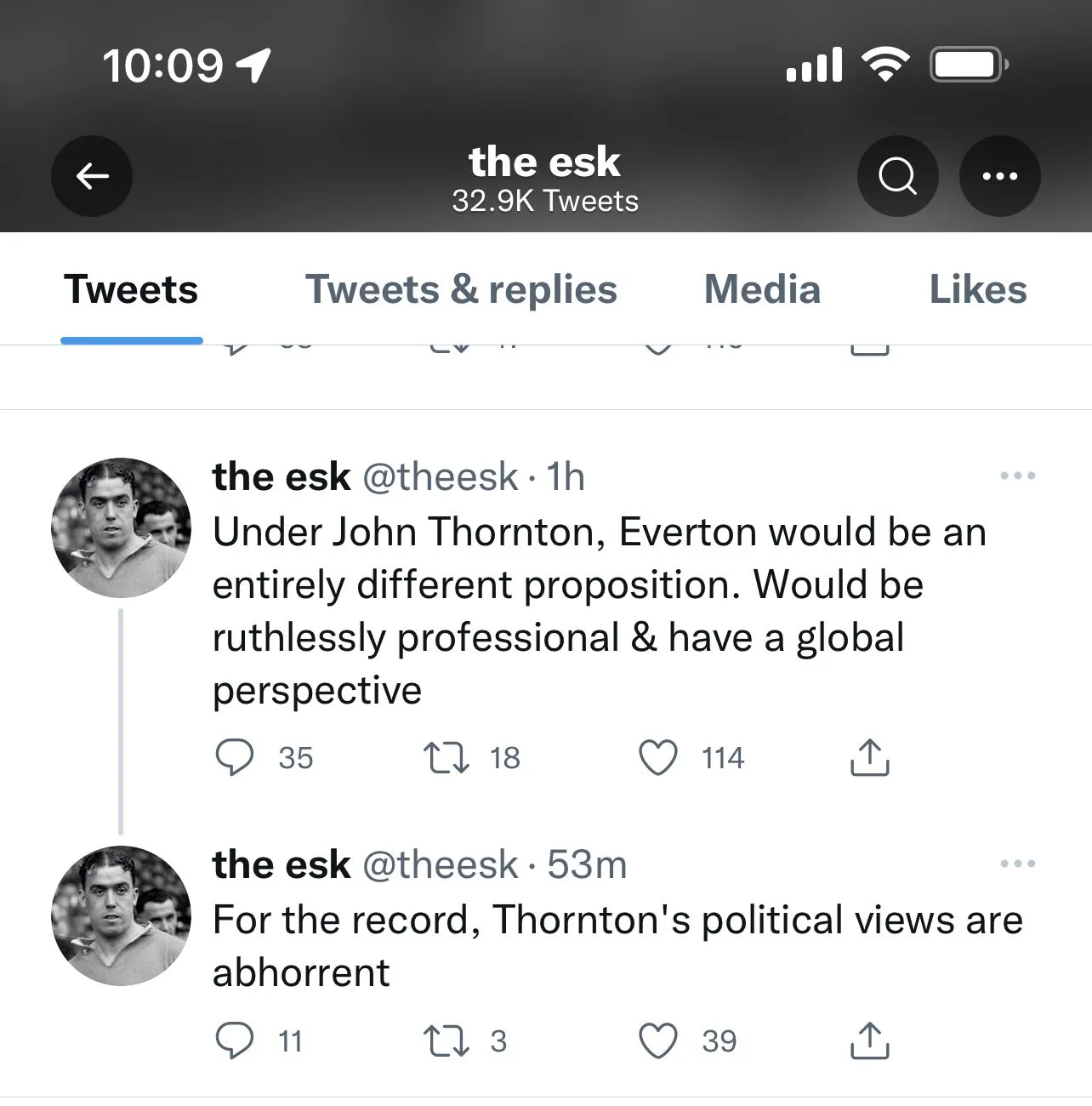Screen dimensions: 1092x1106
Task: Share the John Thornton Everton tweet
Action: click(x=869, y=757)
